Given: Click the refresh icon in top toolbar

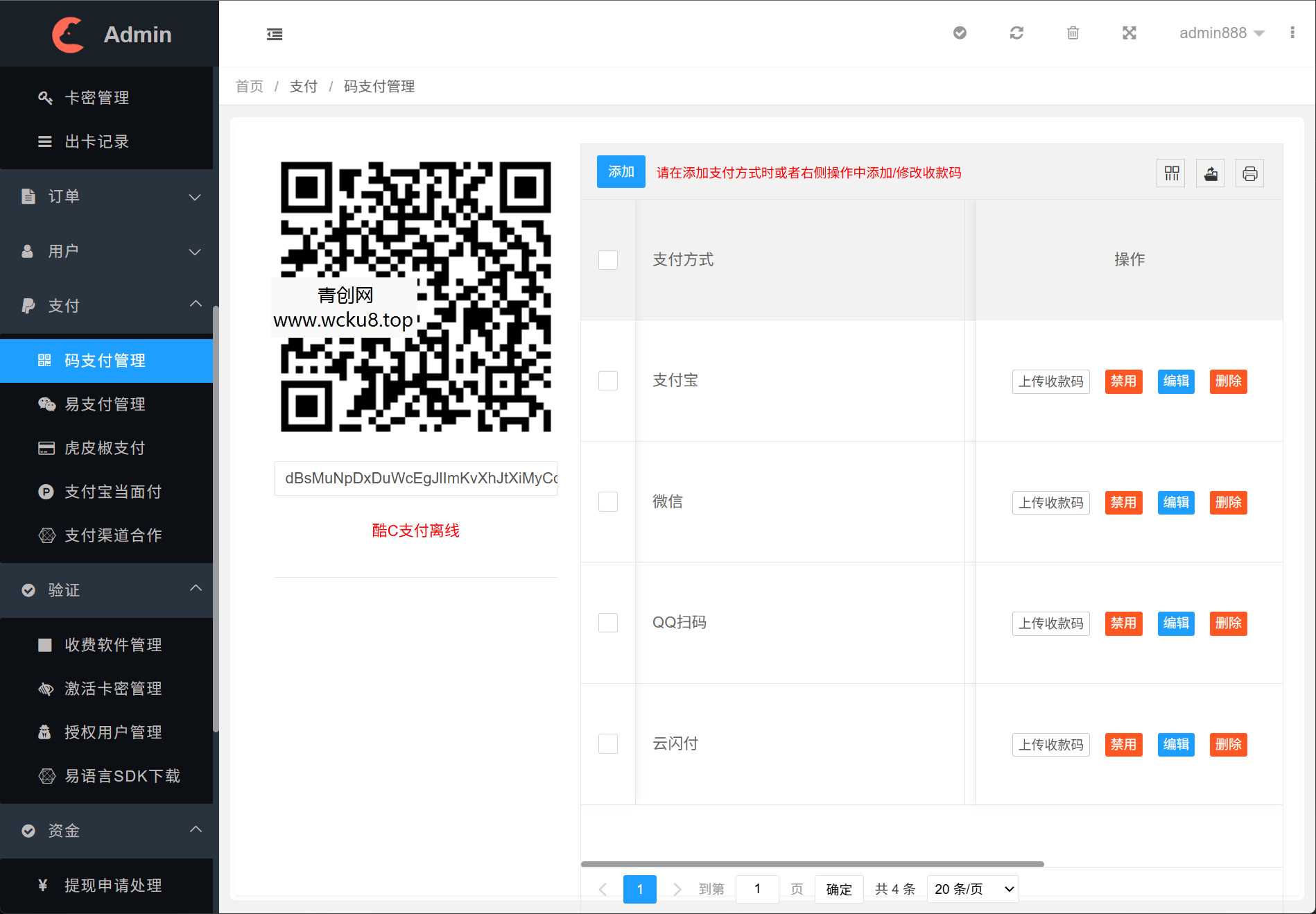Looking at the screenshot, I should (1016, 33).
